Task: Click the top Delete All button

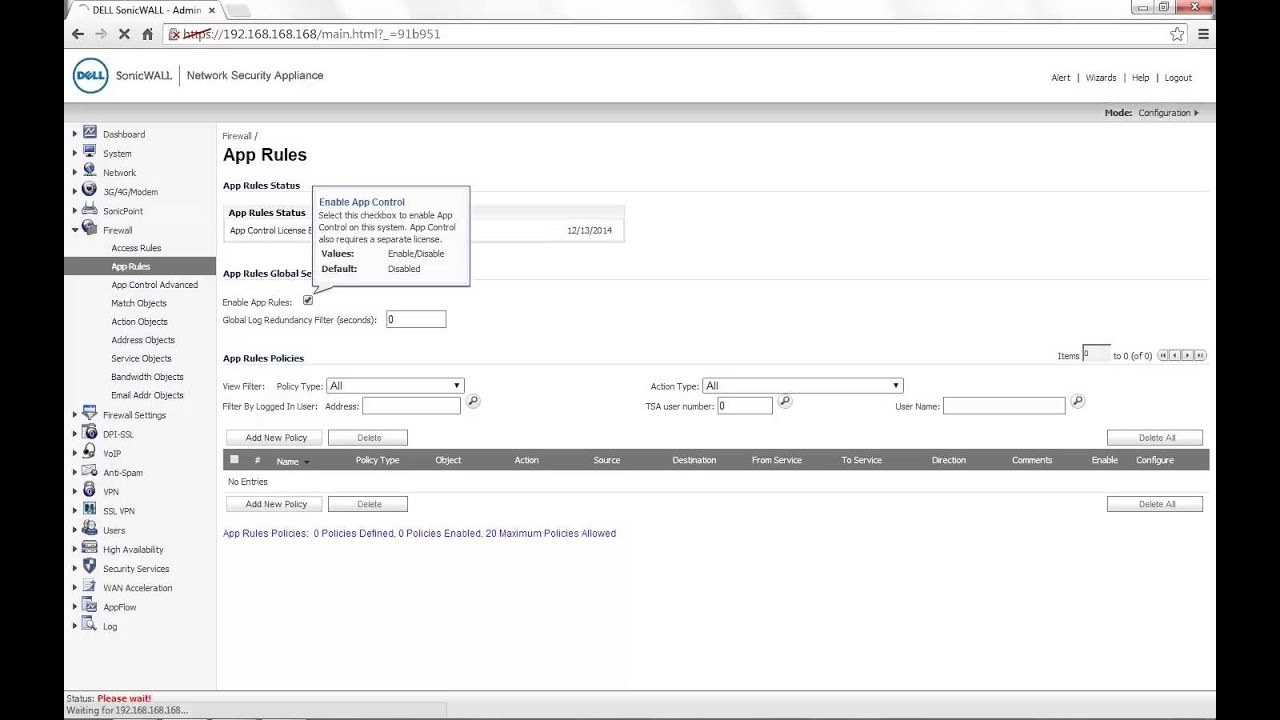Action: [1157, 438]
